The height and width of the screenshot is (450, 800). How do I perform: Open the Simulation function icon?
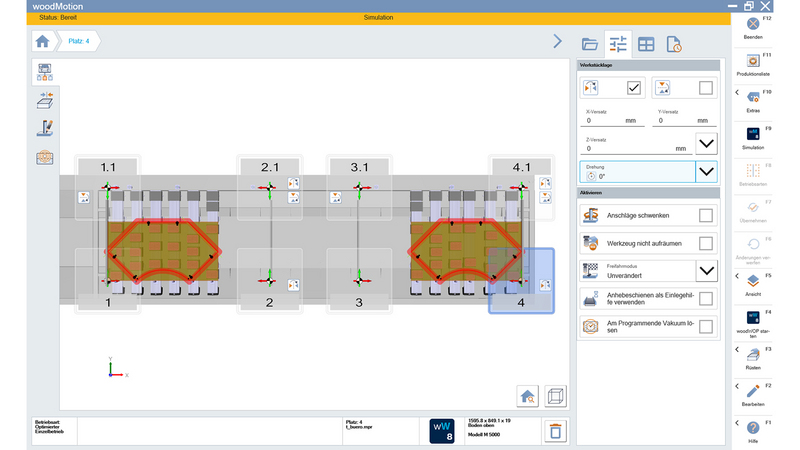752,134
